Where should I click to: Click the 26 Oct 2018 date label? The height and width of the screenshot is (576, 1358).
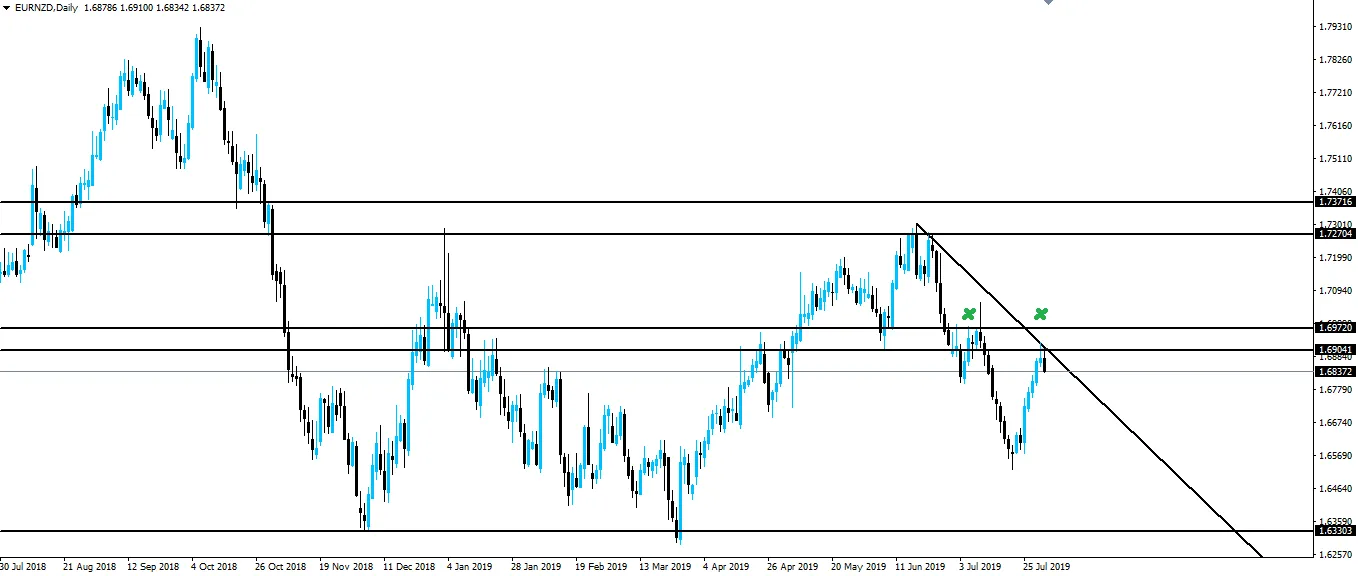coord(280,566)
